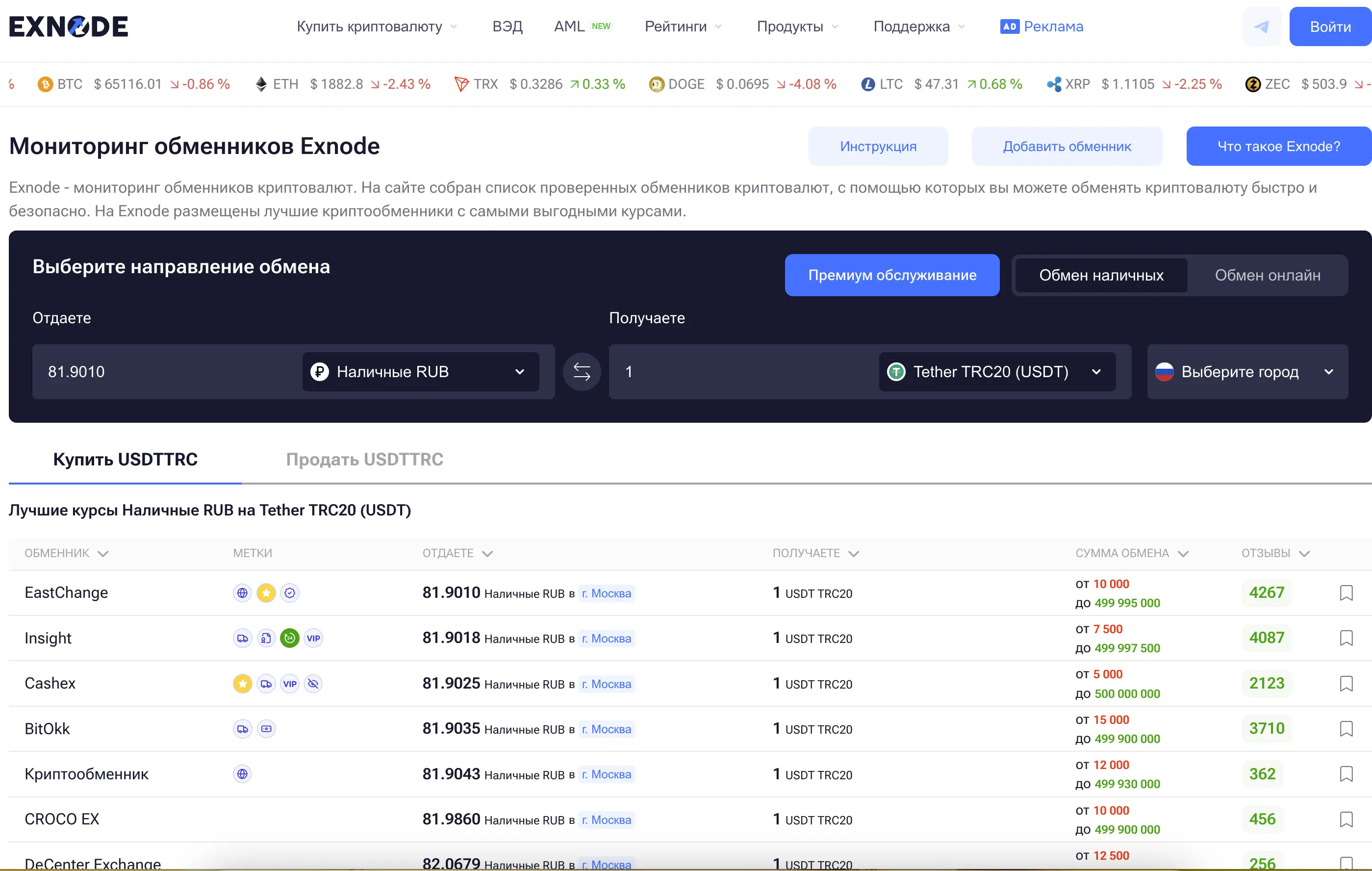Click the XRP coin icon in ticker
The height and width of the screenshot is (871, 1372).
pyautogui.click(x=1054, y=84)
